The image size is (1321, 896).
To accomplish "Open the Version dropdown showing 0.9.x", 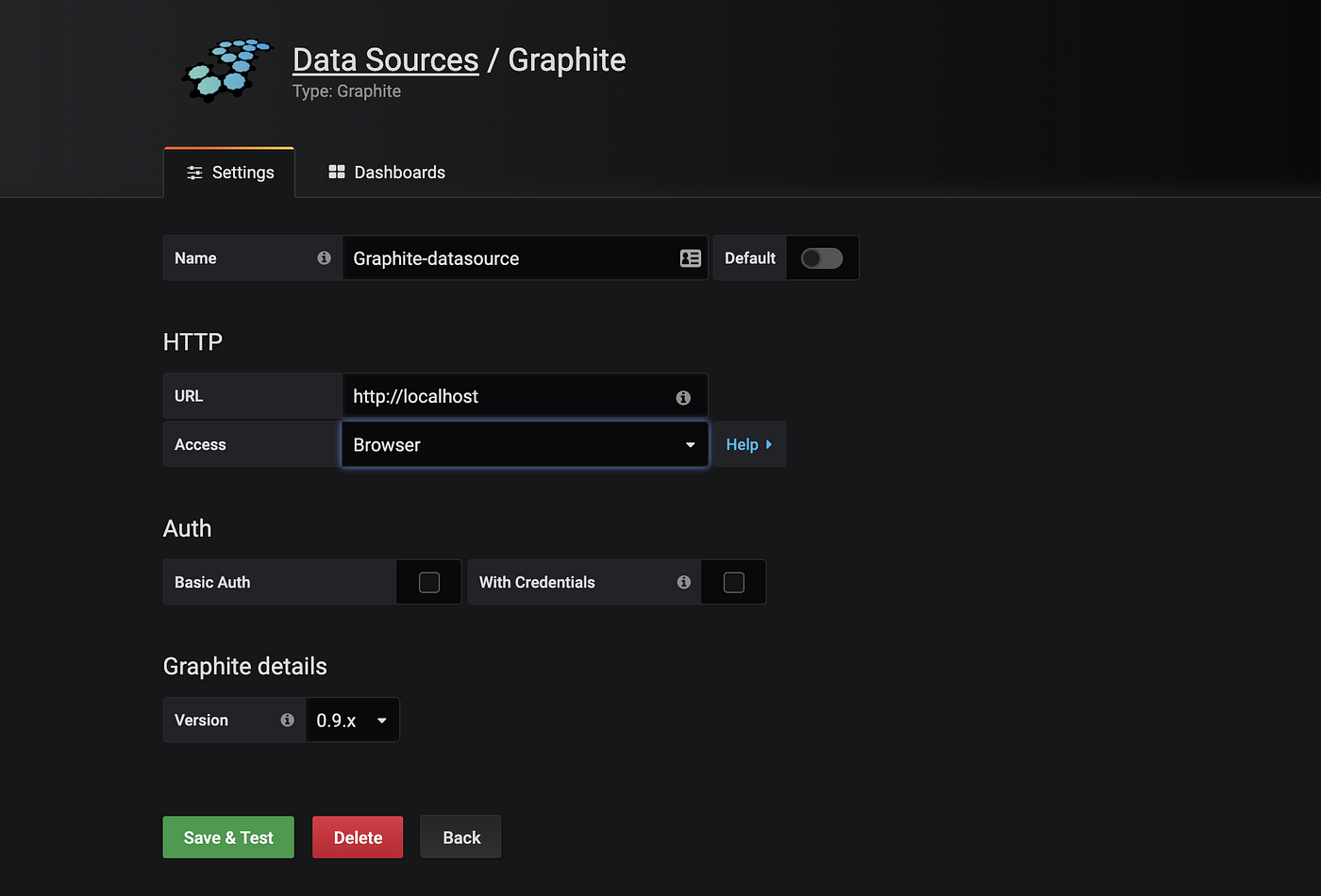I will 353,721.
